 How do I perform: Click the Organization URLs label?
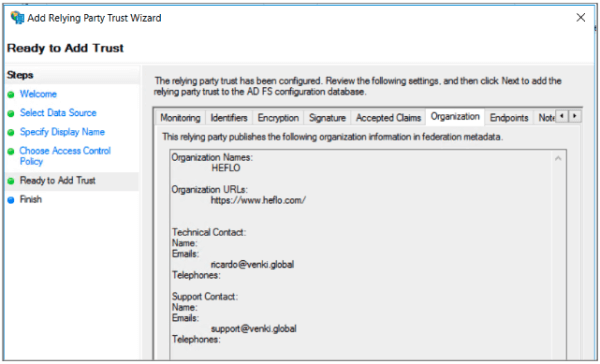tap(209, 189)
